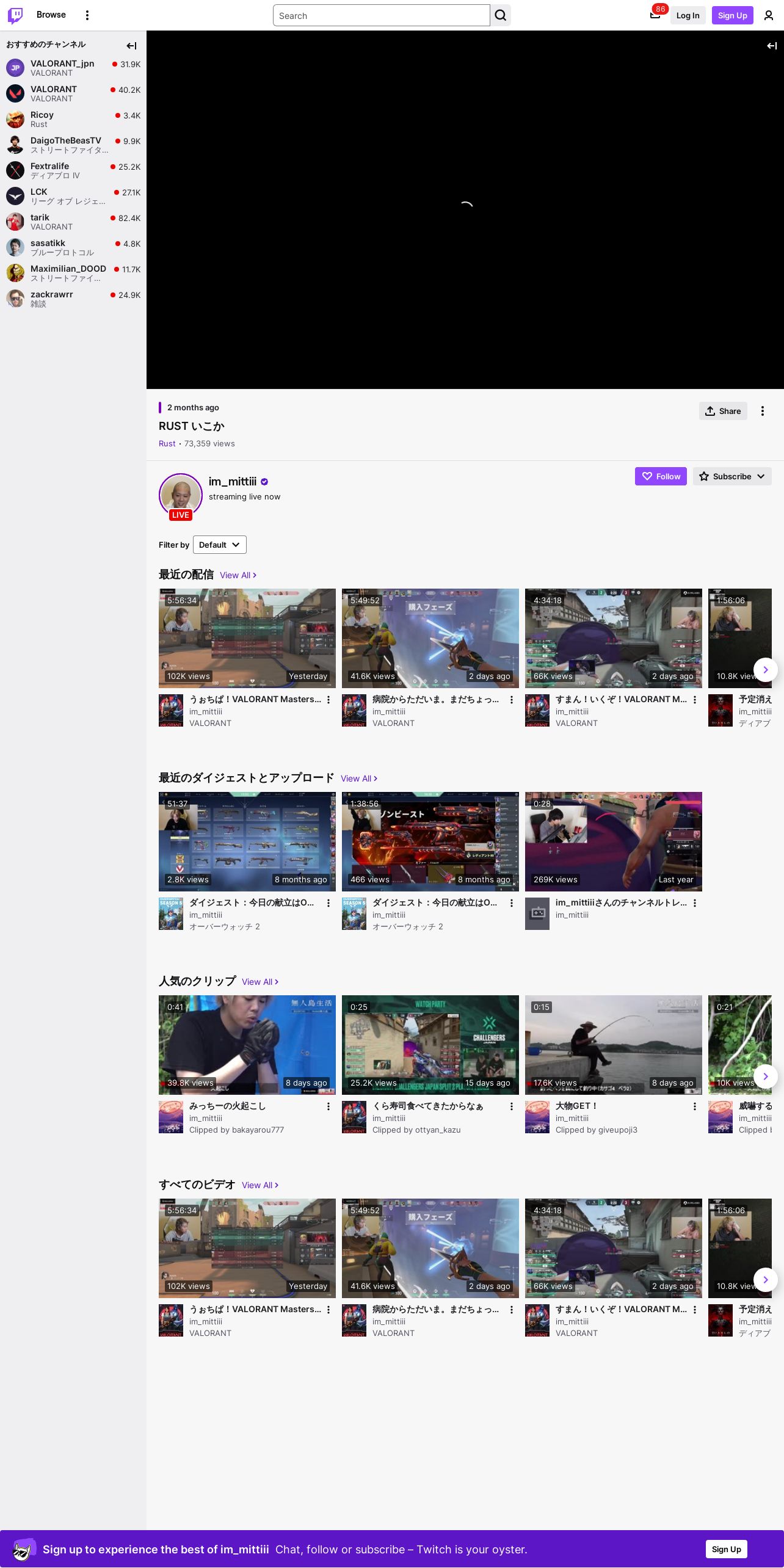Open options for the 1:38:56 ダイジェスト video
The height and width of the screenshot is (1568, 784).
[512, 903]
